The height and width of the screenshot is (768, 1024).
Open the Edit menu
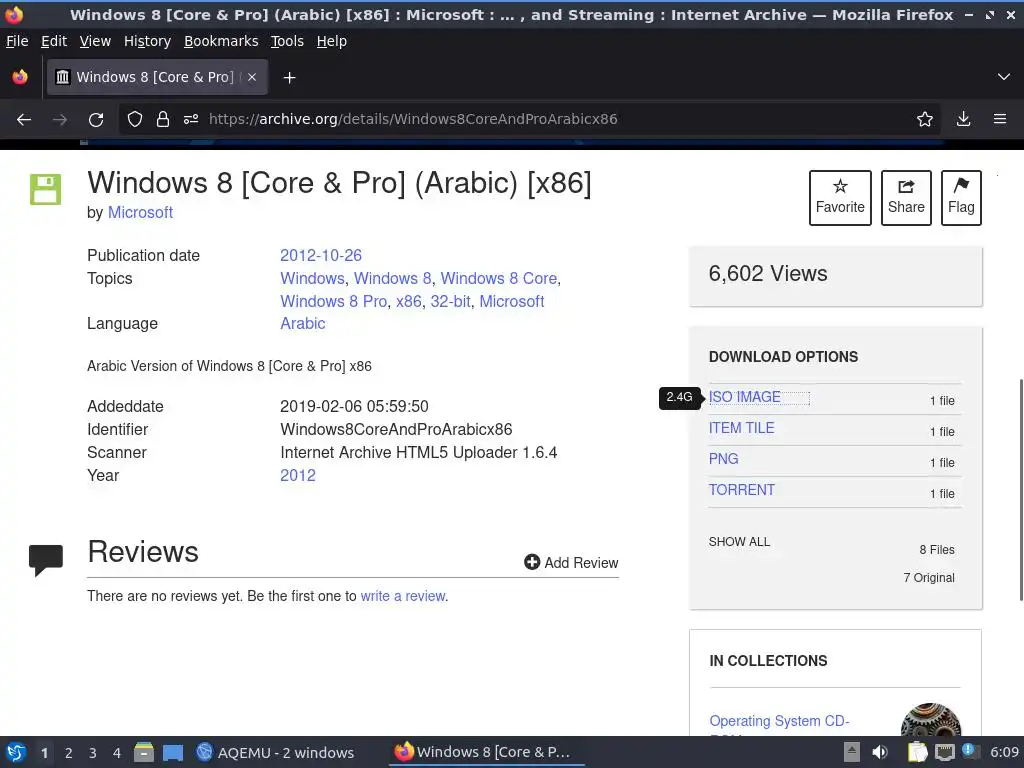point(54,41)
